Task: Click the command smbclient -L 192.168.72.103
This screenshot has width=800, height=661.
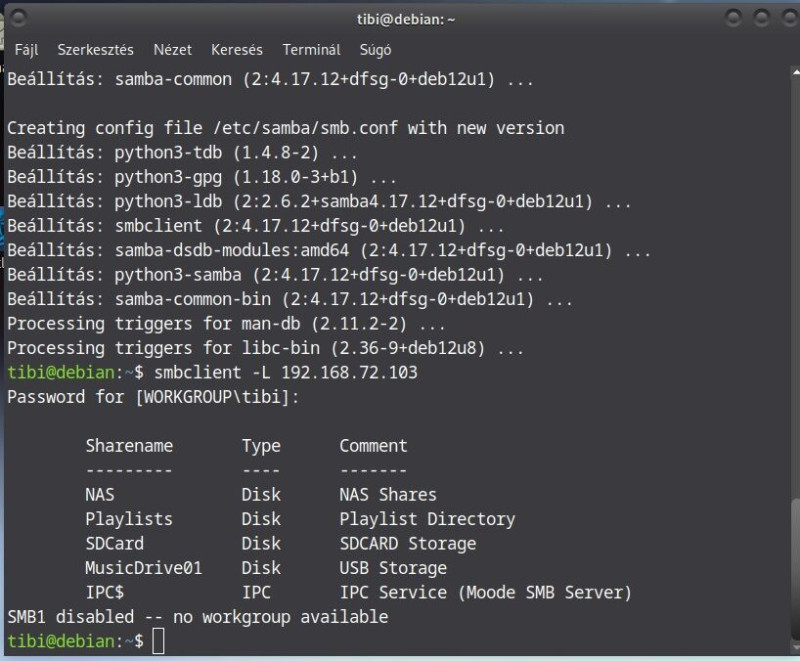Action: tap(286, 372)
